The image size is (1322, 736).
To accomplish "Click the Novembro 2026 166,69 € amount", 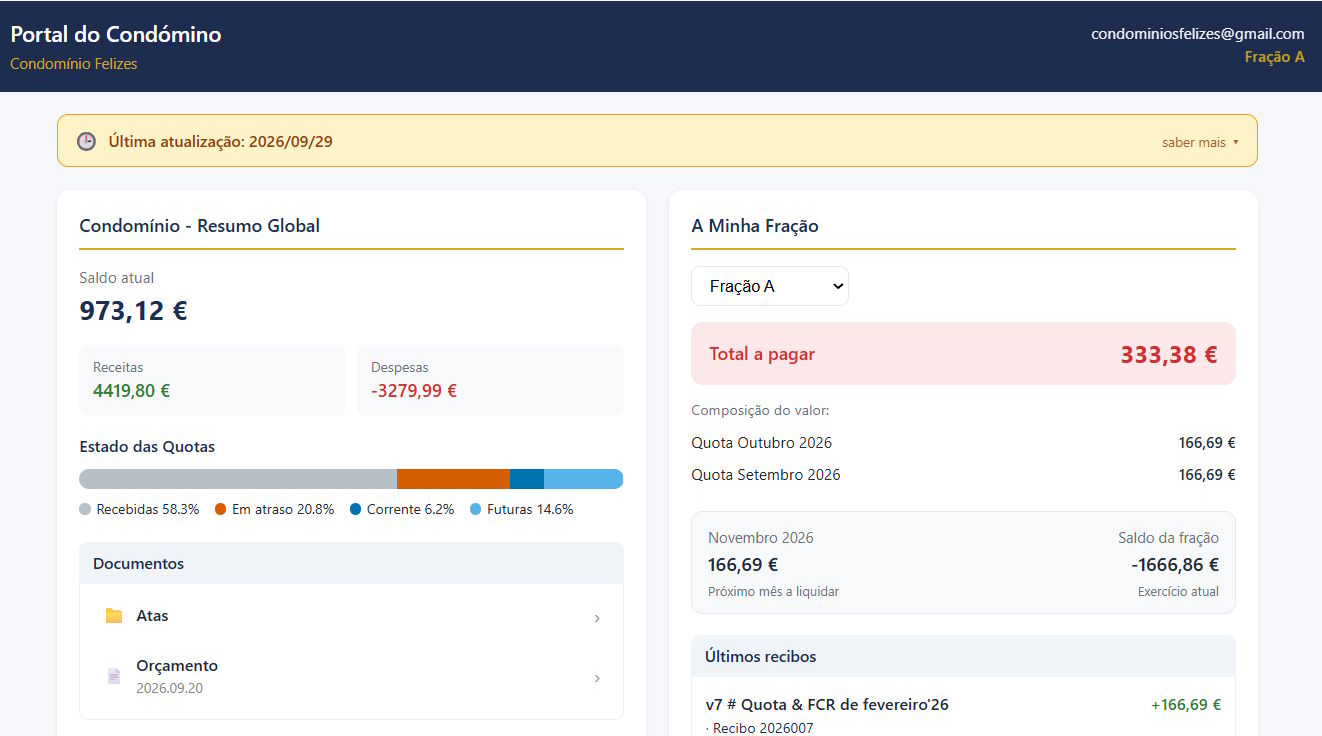I will pos(743,565).
